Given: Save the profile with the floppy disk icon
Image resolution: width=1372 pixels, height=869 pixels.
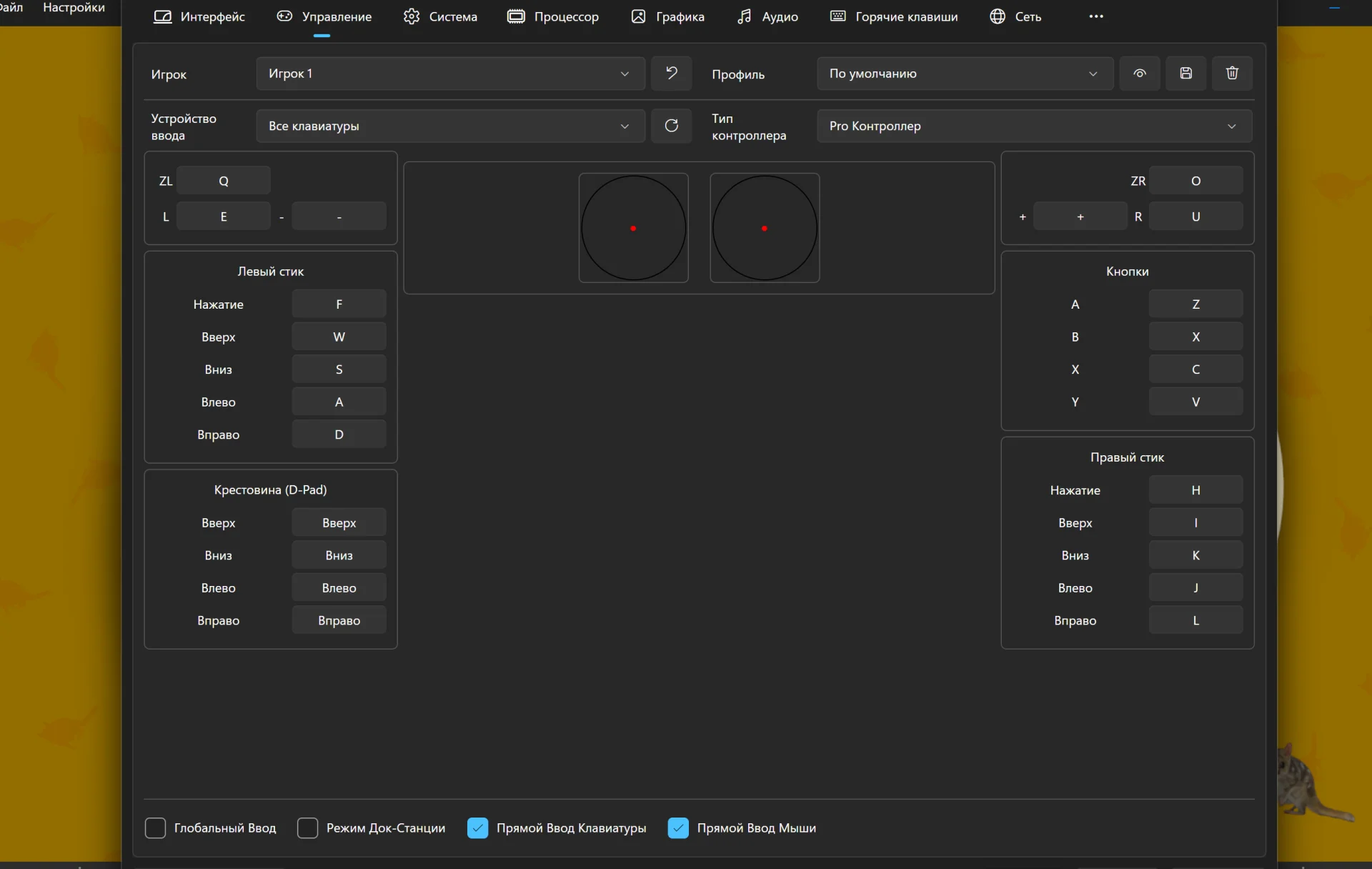Looking at the screenshot, I should (1186, 73).
